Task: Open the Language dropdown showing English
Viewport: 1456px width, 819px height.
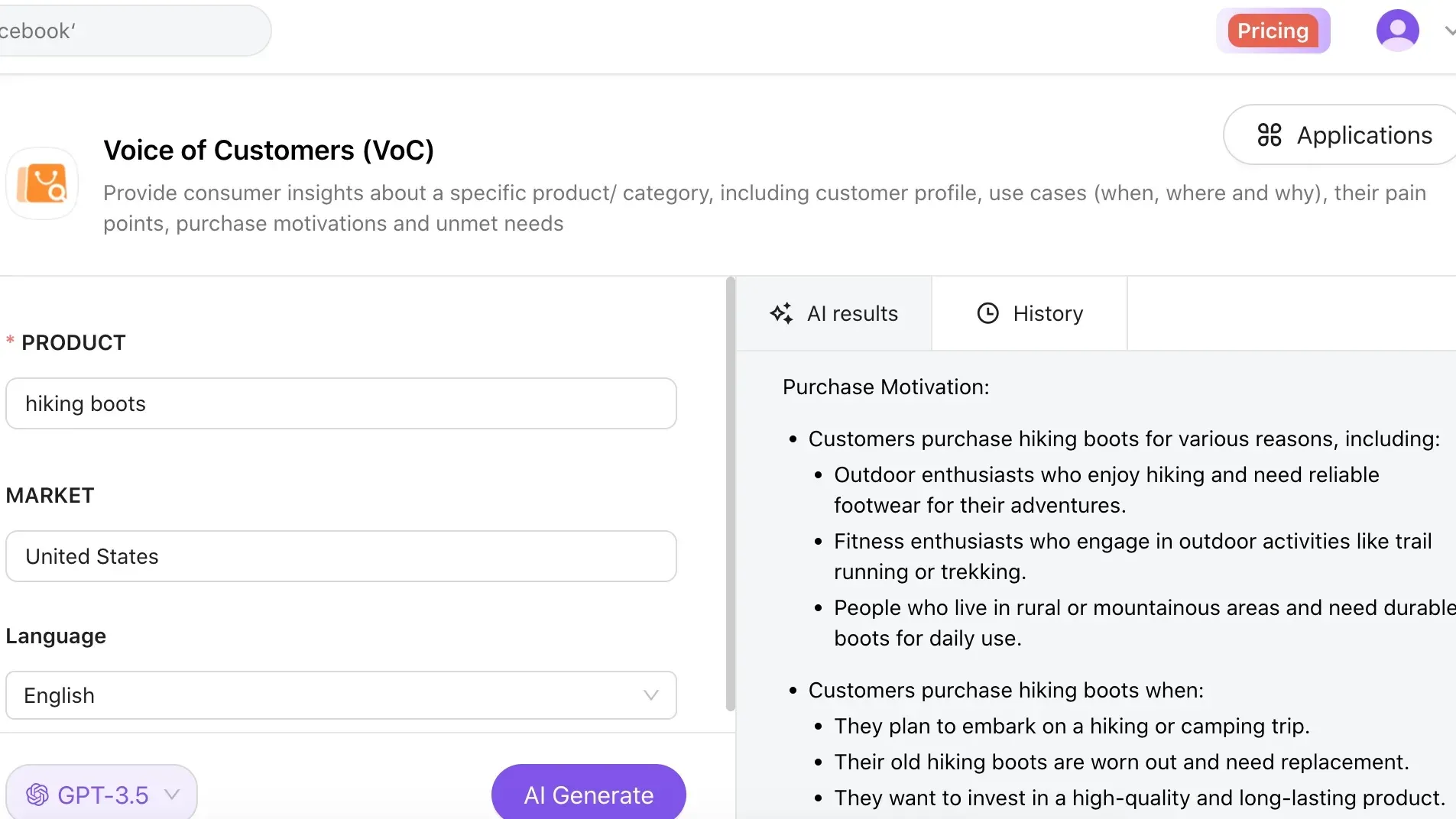Action: click(x=329, y=695)
